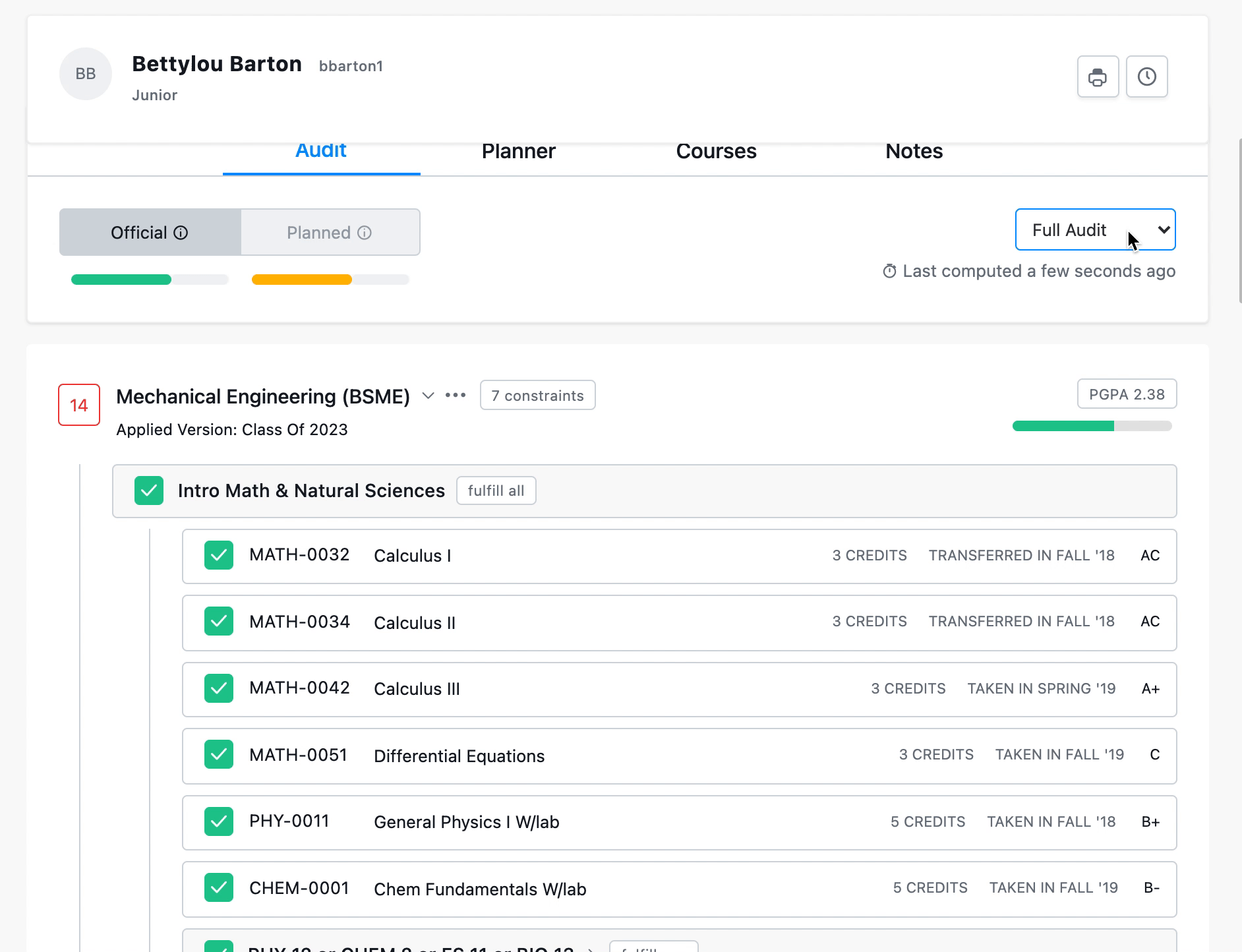The width and height of the screenshot is (1242, 952).
Task: Click Applied Version: Class Of 2023
Action: click(232, 430)
